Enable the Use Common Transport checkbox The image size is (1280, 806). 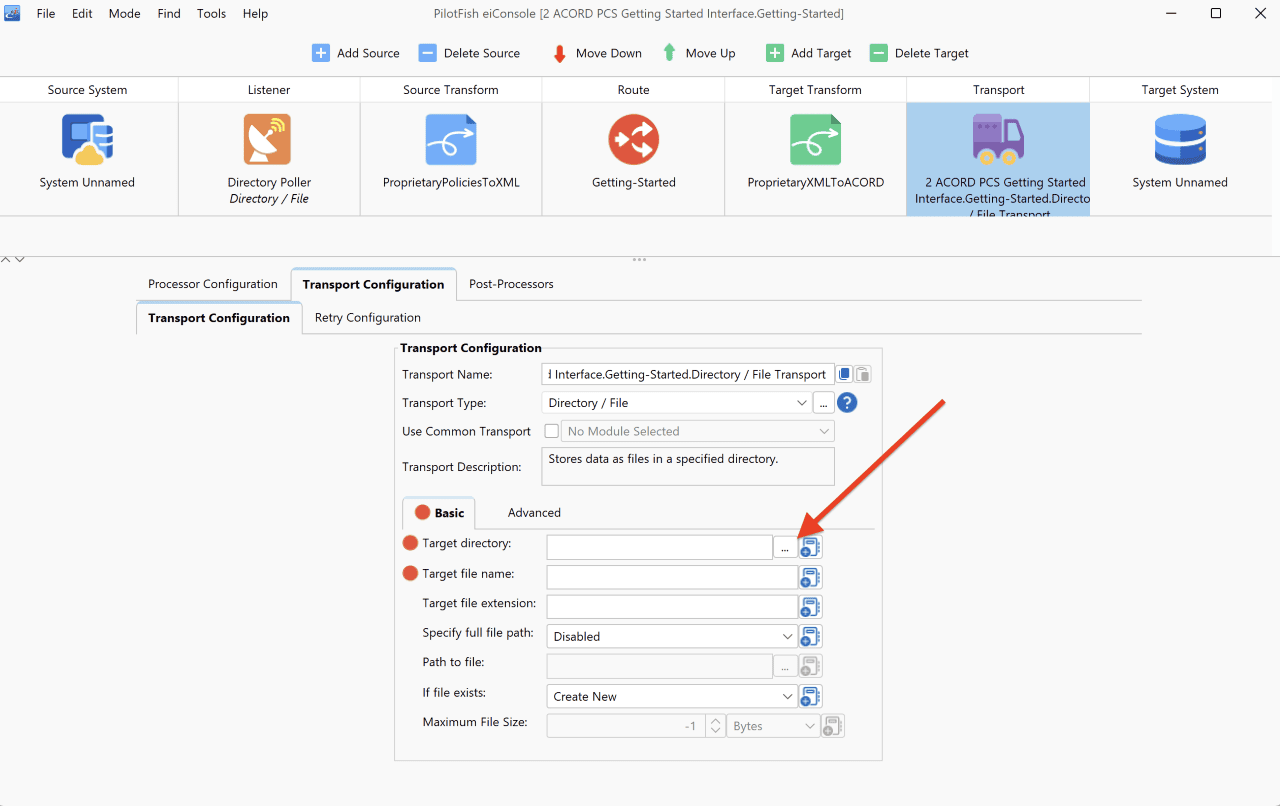pyautogui.click(x=551, y=431)
